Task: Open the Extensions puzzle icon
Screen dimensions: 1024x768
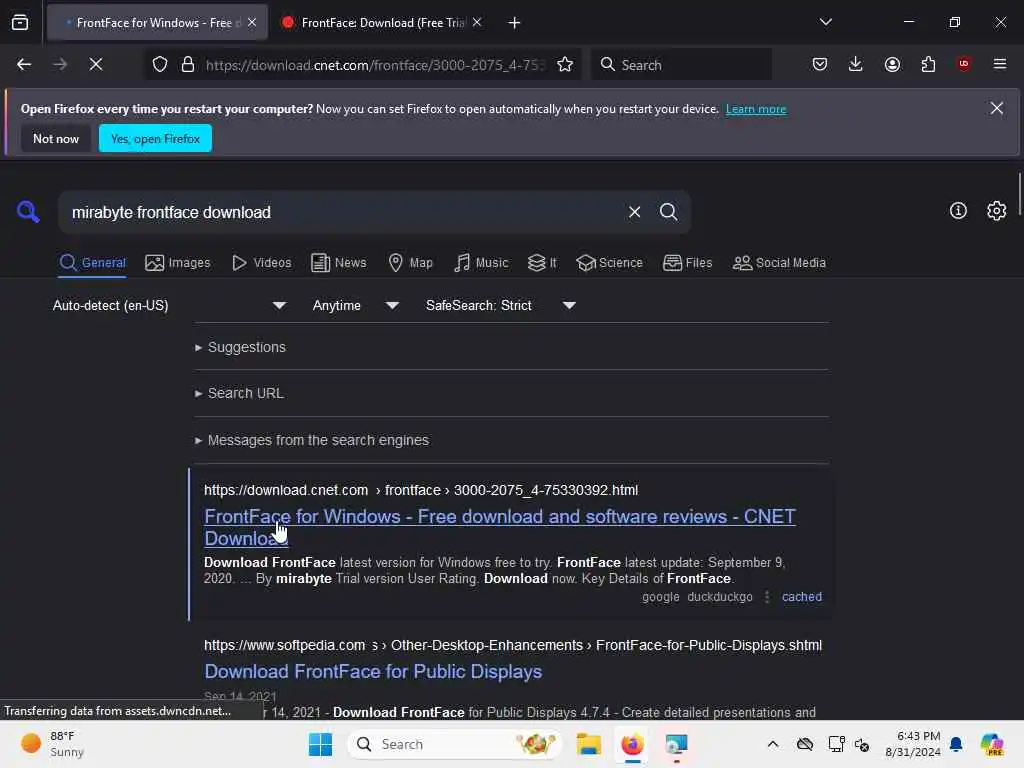Action: coord(928,64)
